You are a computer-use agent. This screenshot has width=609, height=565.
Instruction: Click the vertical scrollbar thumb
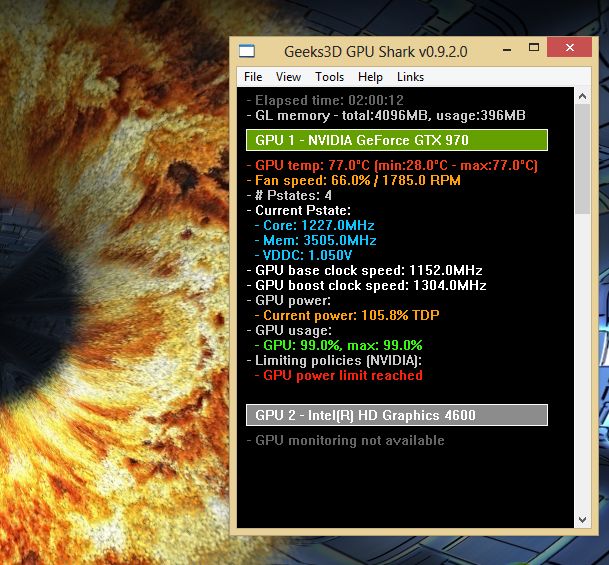click(582, 159)
